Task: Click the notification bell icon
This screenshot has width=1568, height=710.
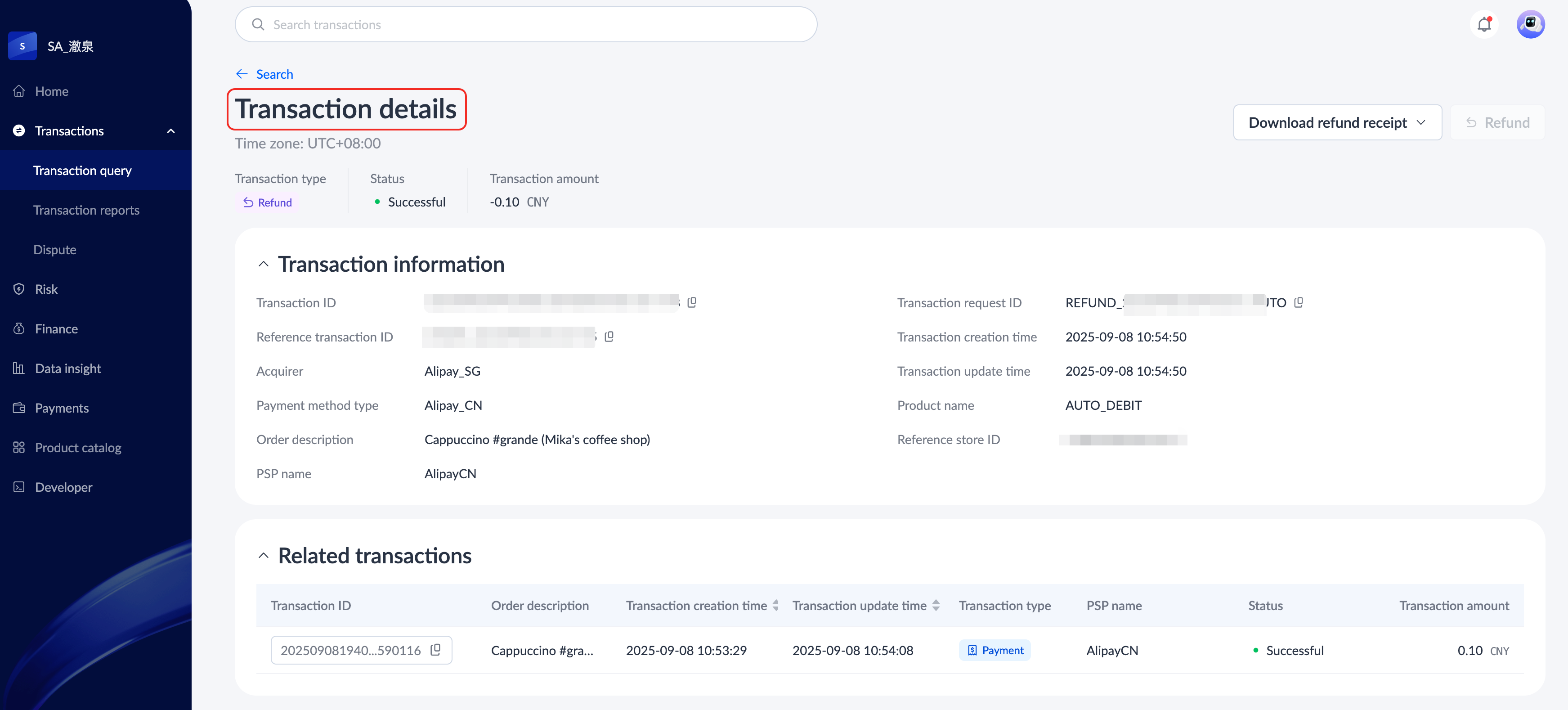Action: coord(1484,24)
